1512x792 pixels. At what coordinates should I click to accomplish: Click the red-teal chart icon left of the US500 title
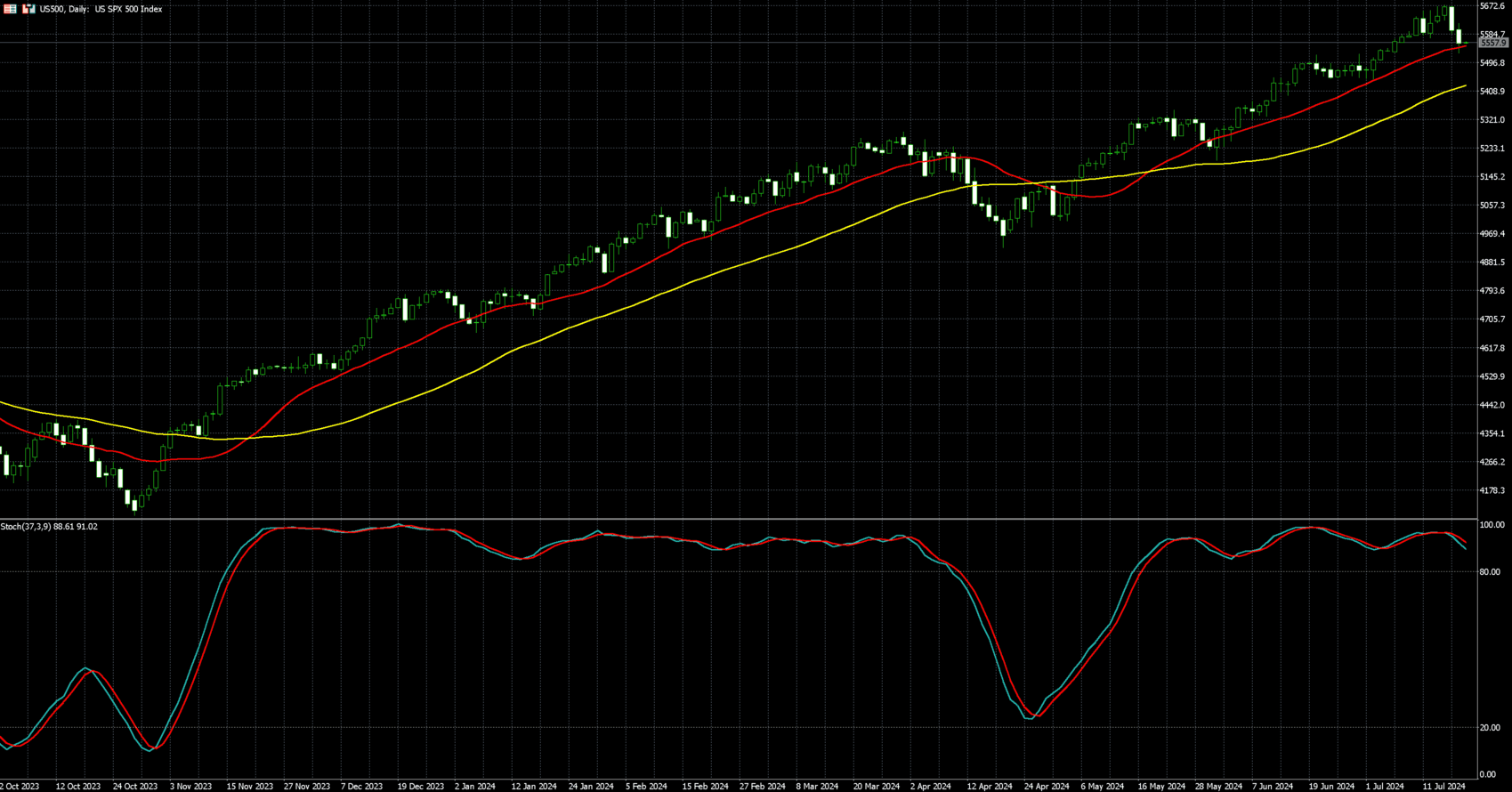coord(29,9)
